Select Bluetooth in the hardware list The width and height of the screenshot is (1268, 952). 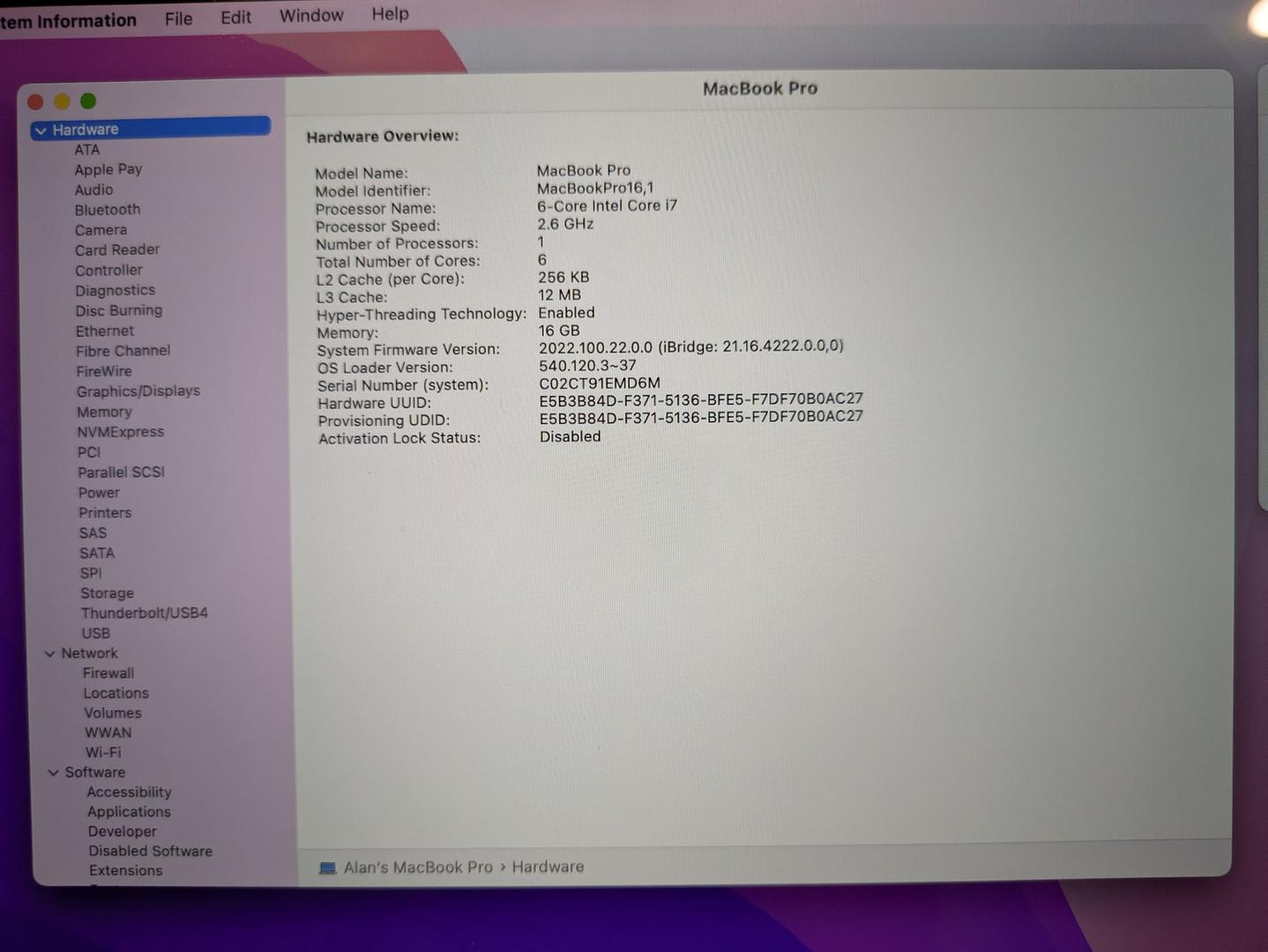(x=107, y=210)
